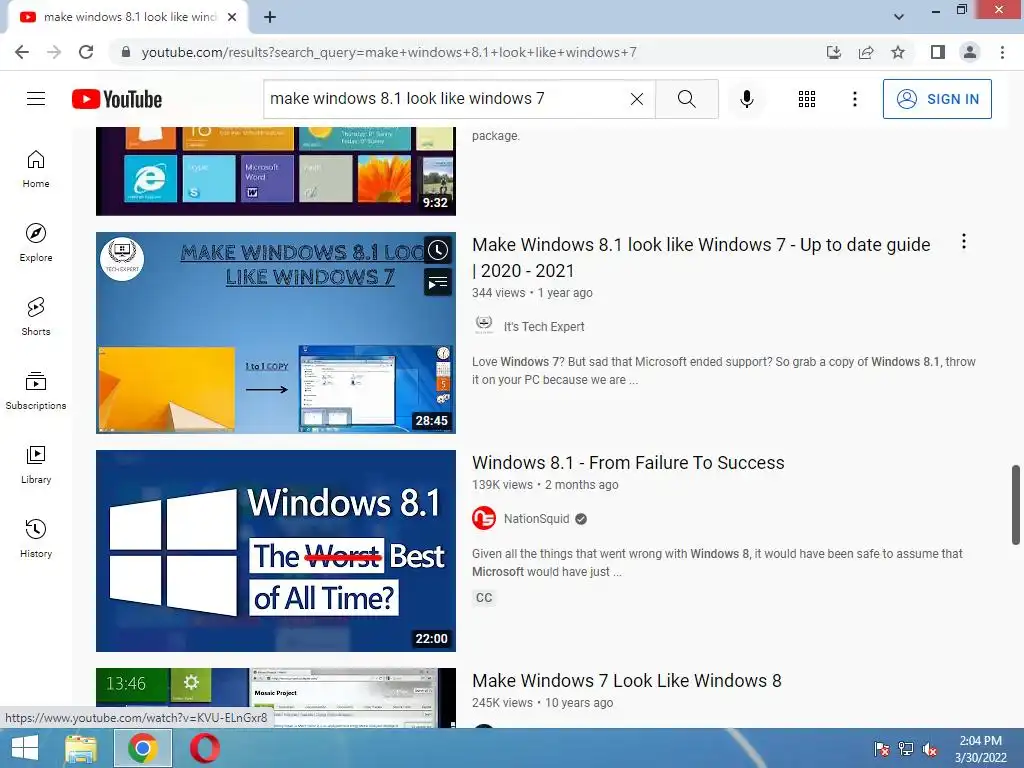Open options menu for Up to date guide video
This screenshot has width=1024, height=768.
pos(963,242)
